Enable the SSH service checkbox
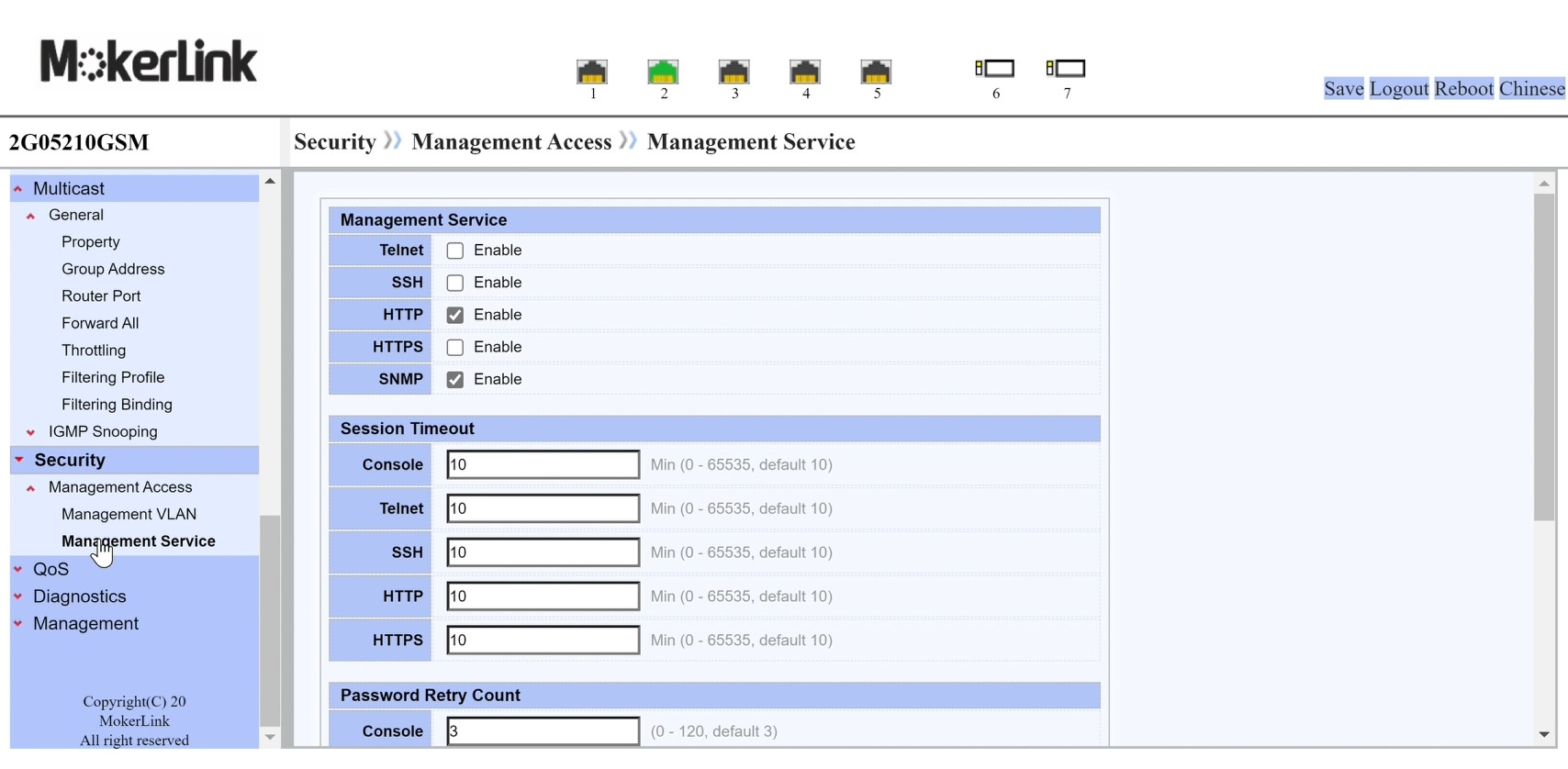This screenshot has width=1568, height=769. [x=455, y=283]
